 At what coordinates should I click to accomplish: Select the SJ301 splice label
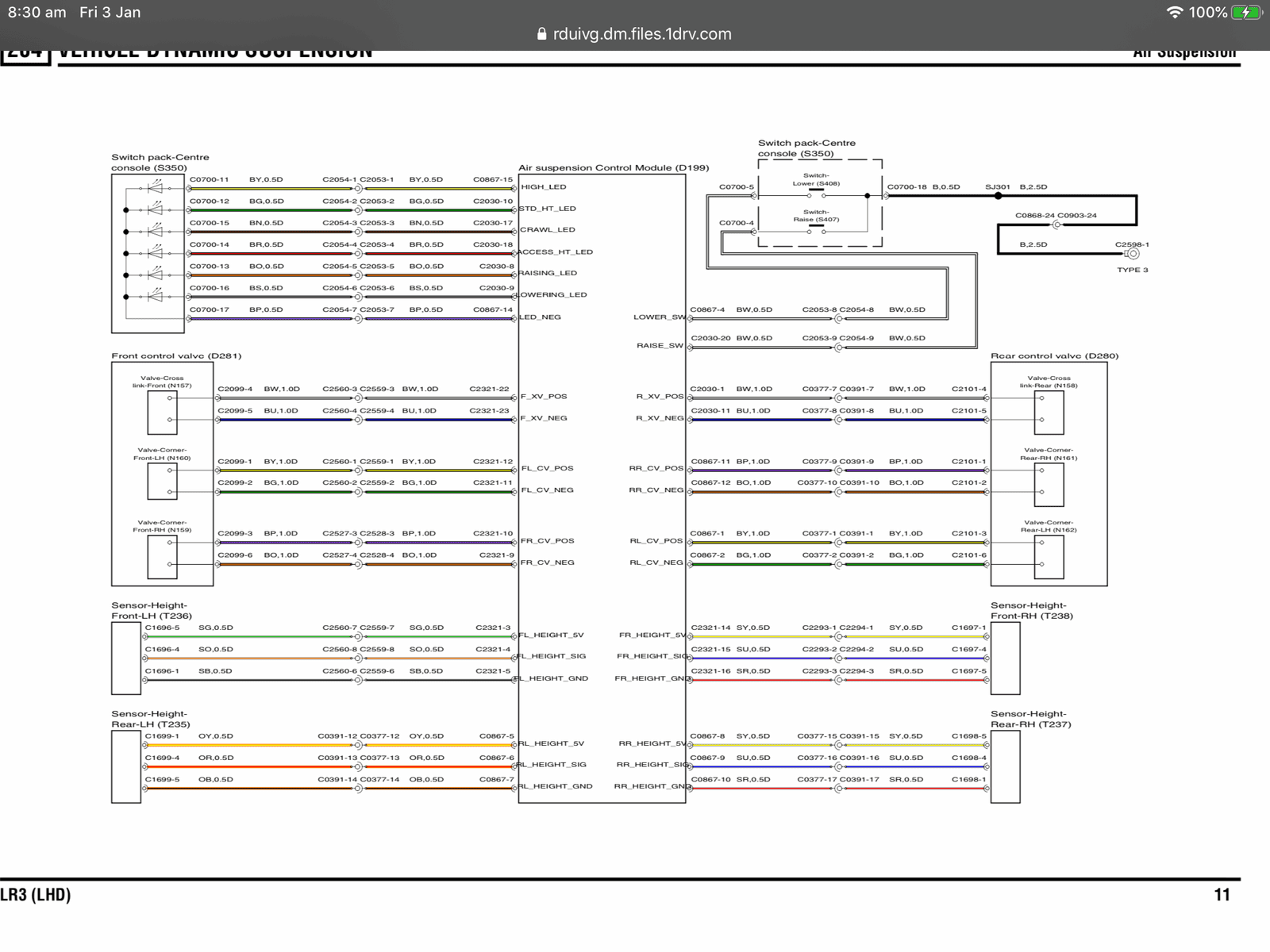997,187
